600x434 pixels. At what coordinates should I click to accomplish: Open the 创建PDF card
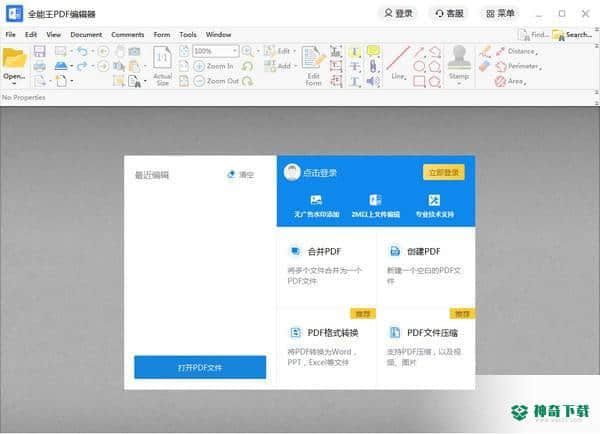426,266
